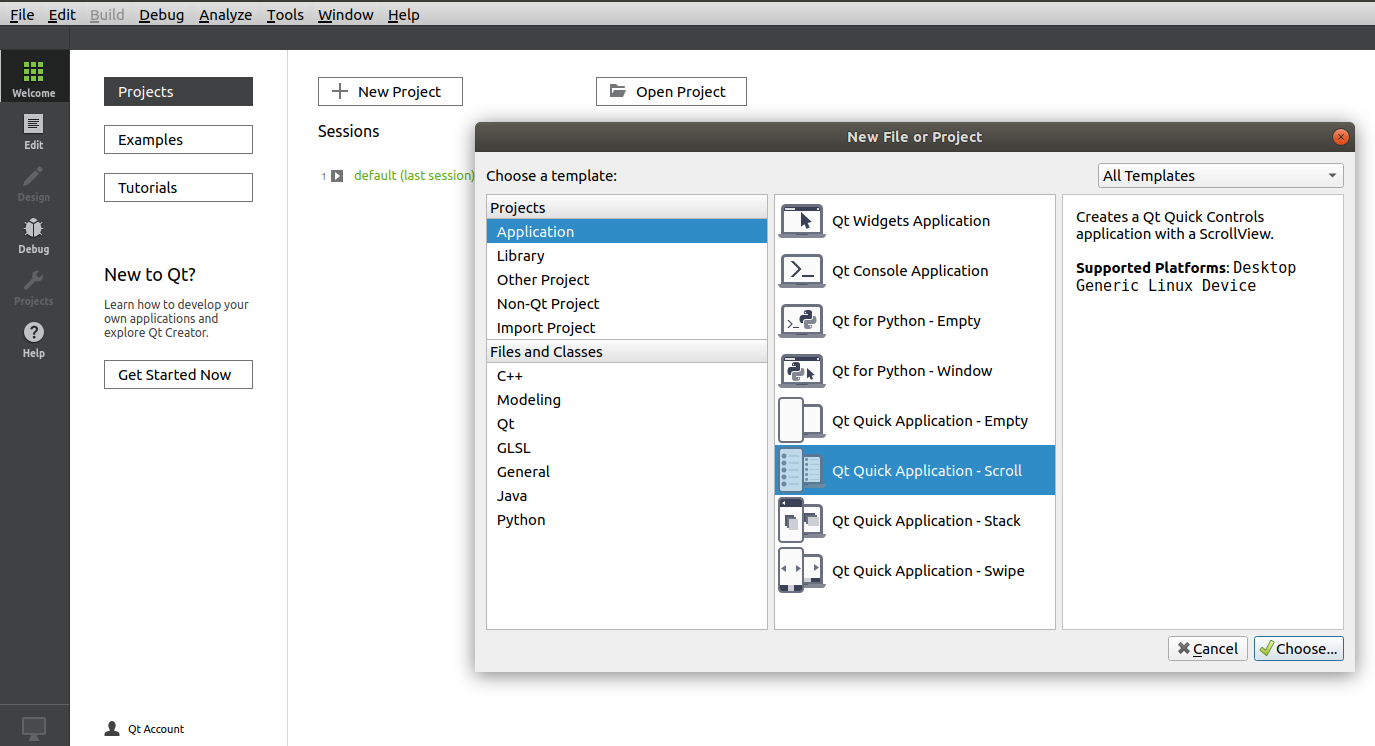
Task: Select Qt Console Application template icon
Action: coord(801,271)
